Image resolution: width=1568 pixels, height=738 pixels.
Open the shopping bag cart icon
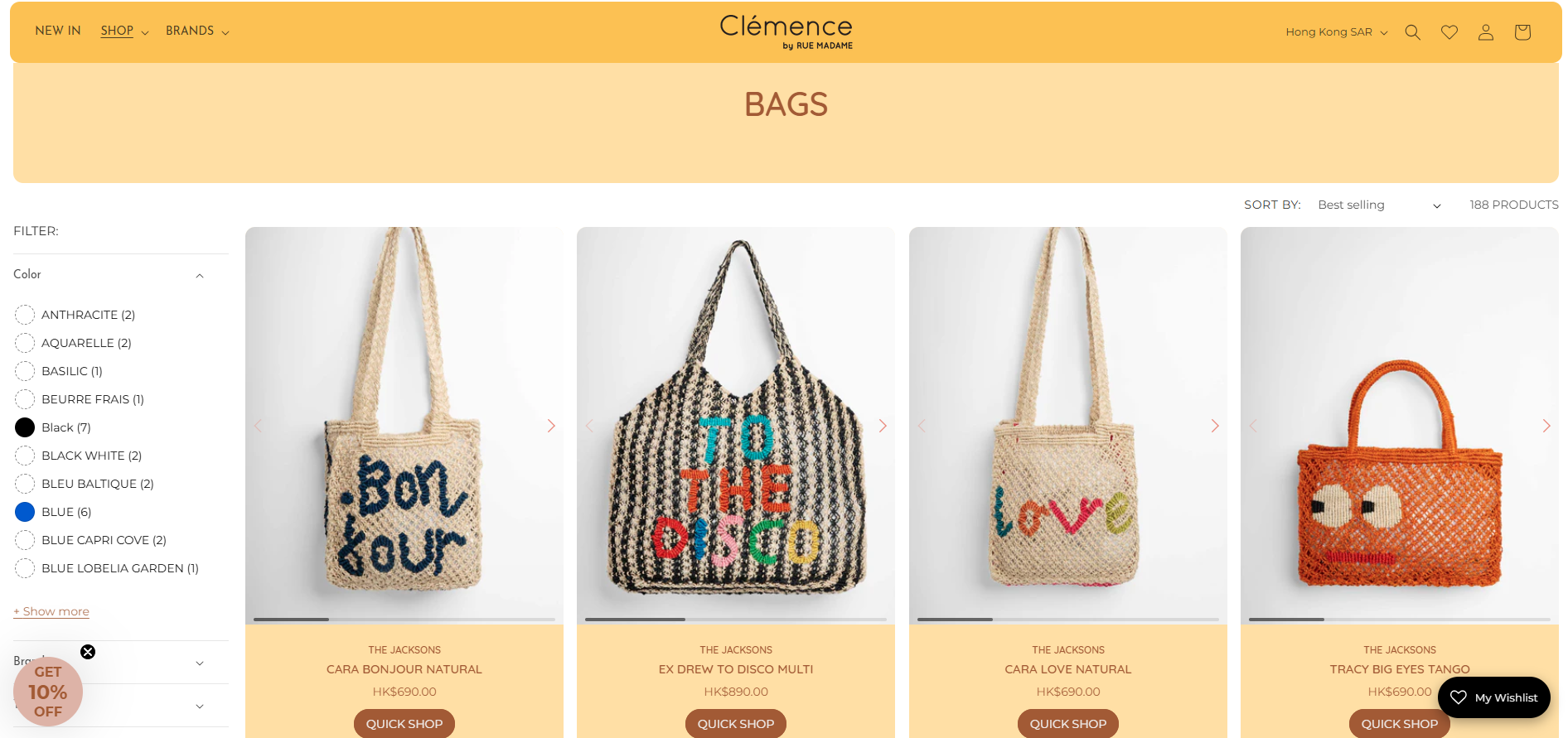pos(1522,32)
